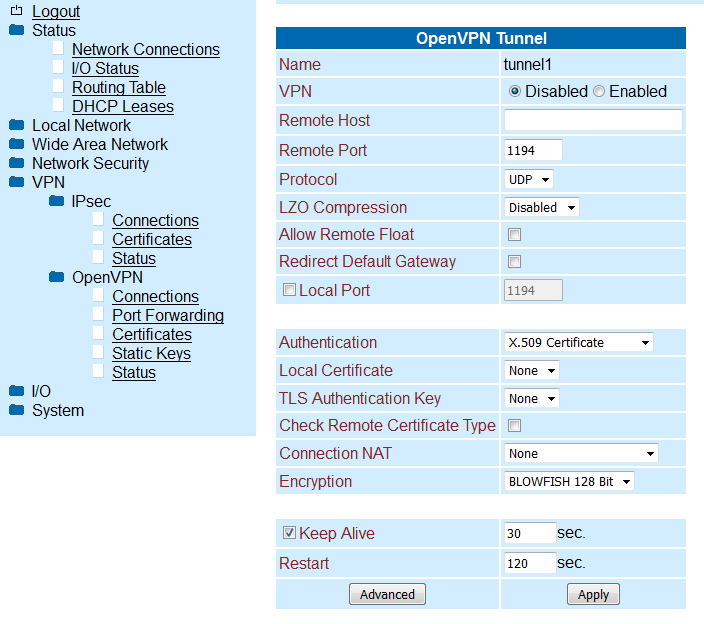Enable the Local Port checkbox
The width and height of the screenshot is (704, 624).
(x=289, y=290)
